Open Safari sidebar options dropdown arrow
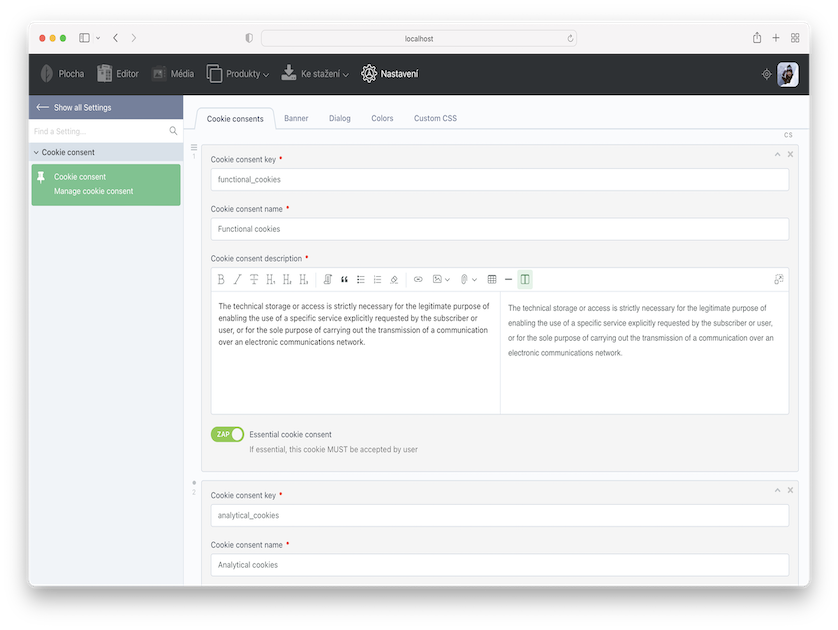This screenshot has width=838, height=630. tap(98, 38)
